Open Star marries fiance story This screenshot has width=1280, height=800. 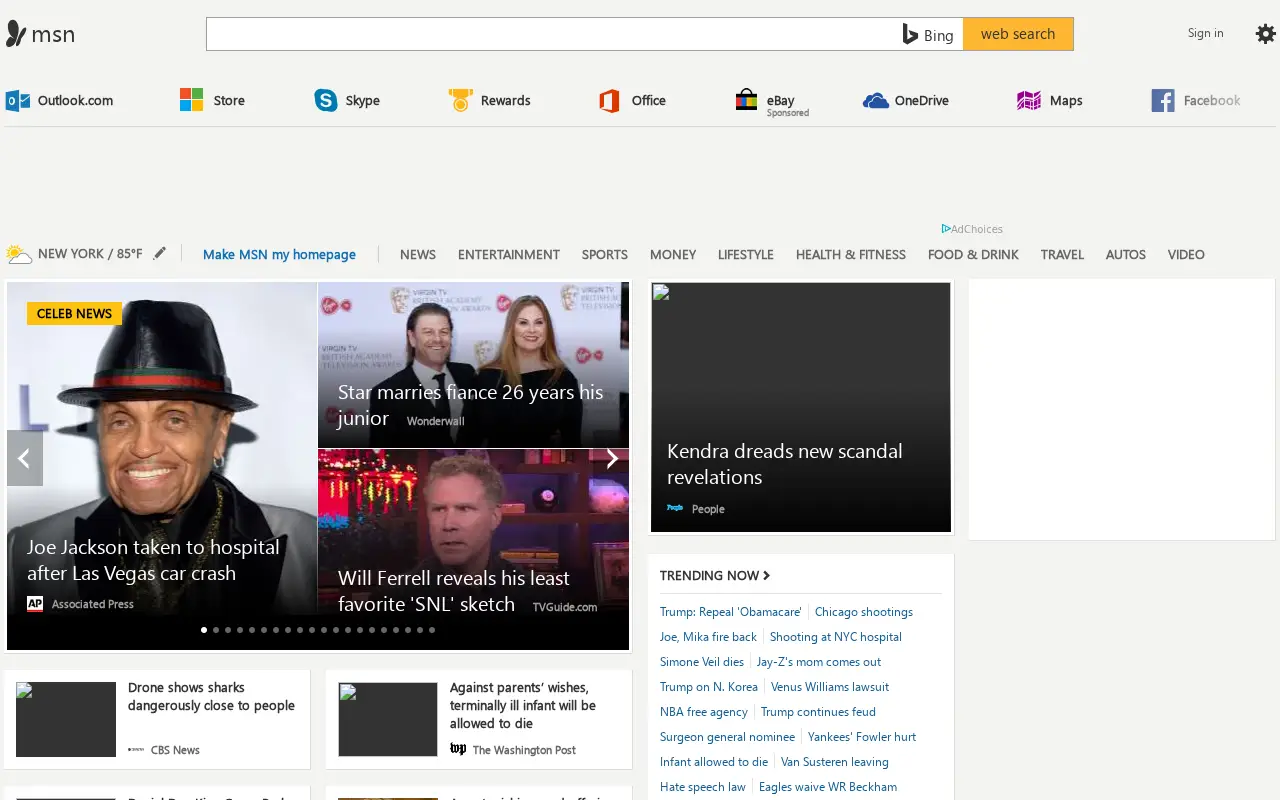(x=470, y=404)
